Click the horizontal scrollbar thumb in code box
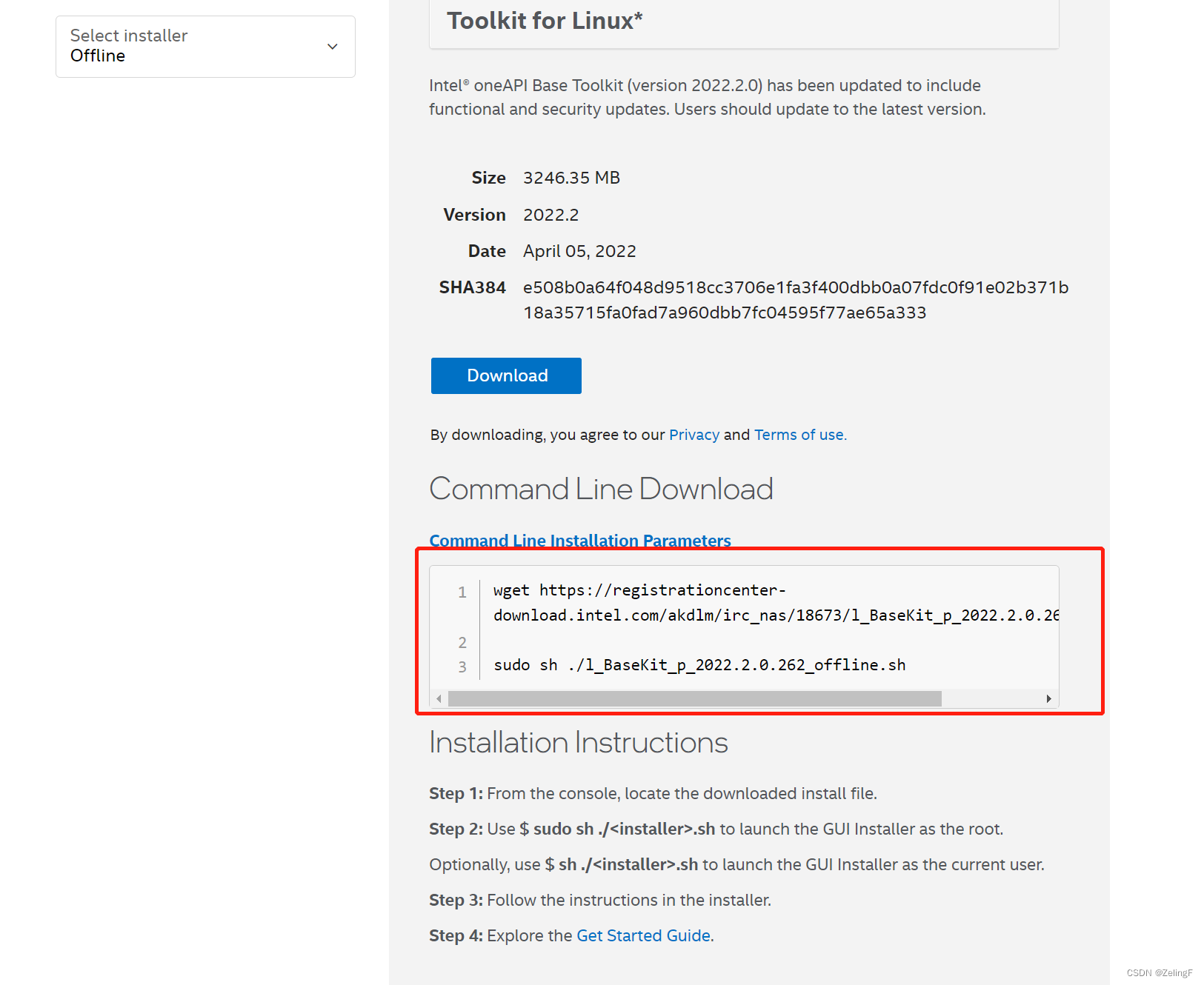The height and width of the screenshot is (985, 1204). [694, 698]
